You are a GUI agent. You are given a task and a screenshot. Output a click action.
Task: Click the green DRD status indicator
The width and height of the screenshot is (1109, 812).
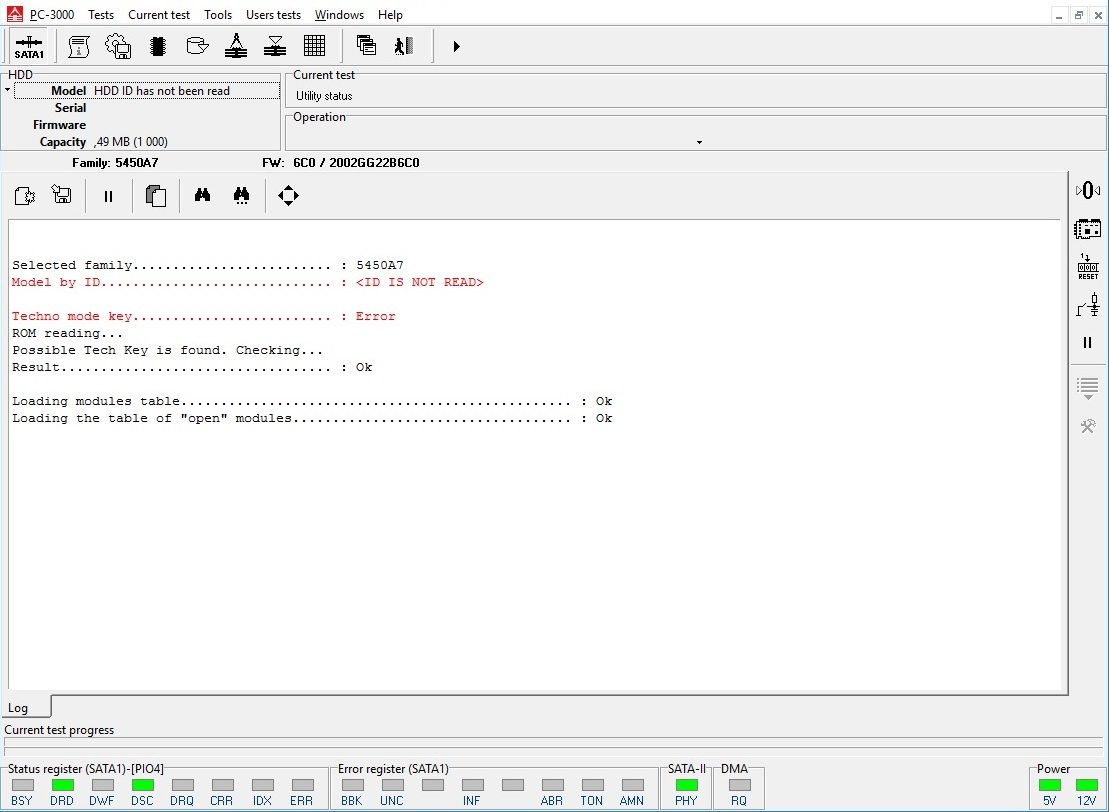tap(62, 784)
